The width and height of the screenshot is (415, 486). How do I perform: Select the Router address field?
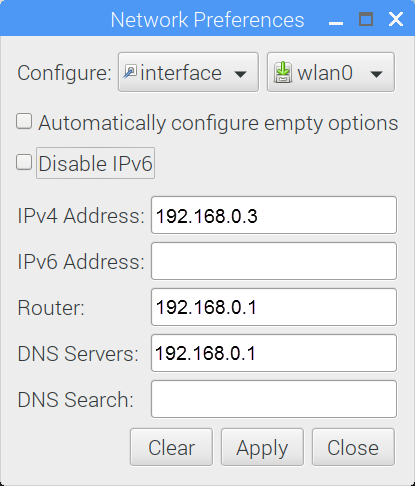tap(274, 307)
